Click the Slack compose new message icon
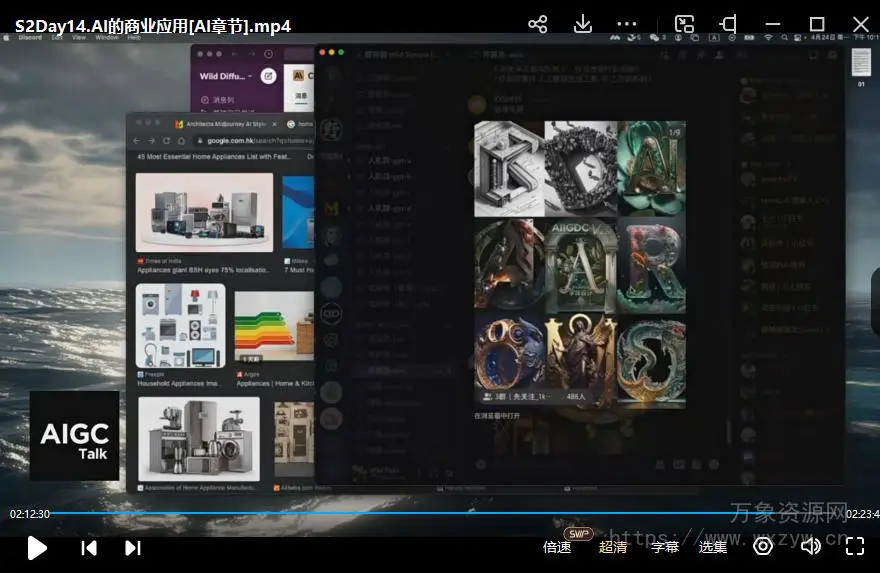This screenshot has height=573, width=880. (x=269, y=76)
